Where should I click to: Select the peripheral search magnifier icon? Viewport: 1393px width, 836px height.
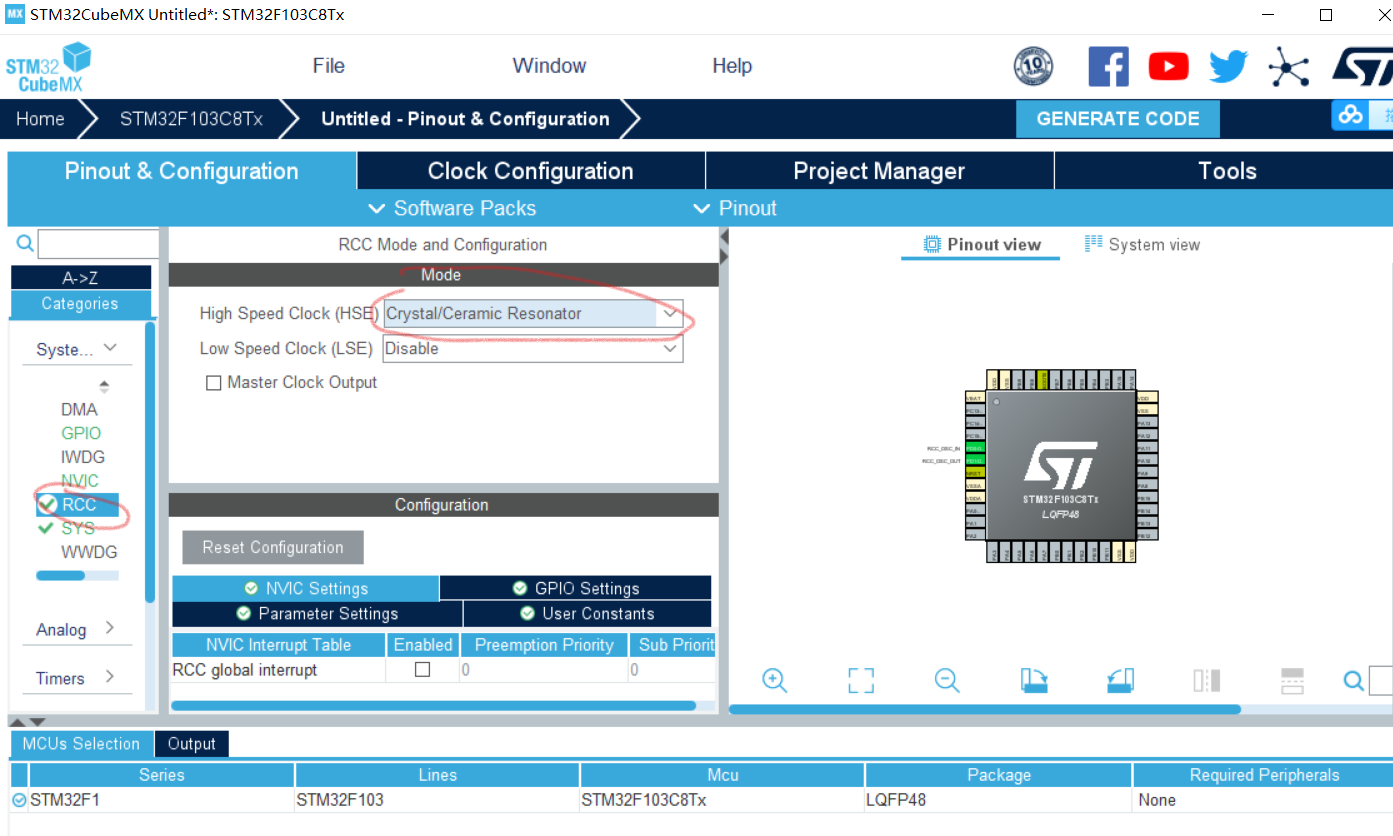pos(24,243)
